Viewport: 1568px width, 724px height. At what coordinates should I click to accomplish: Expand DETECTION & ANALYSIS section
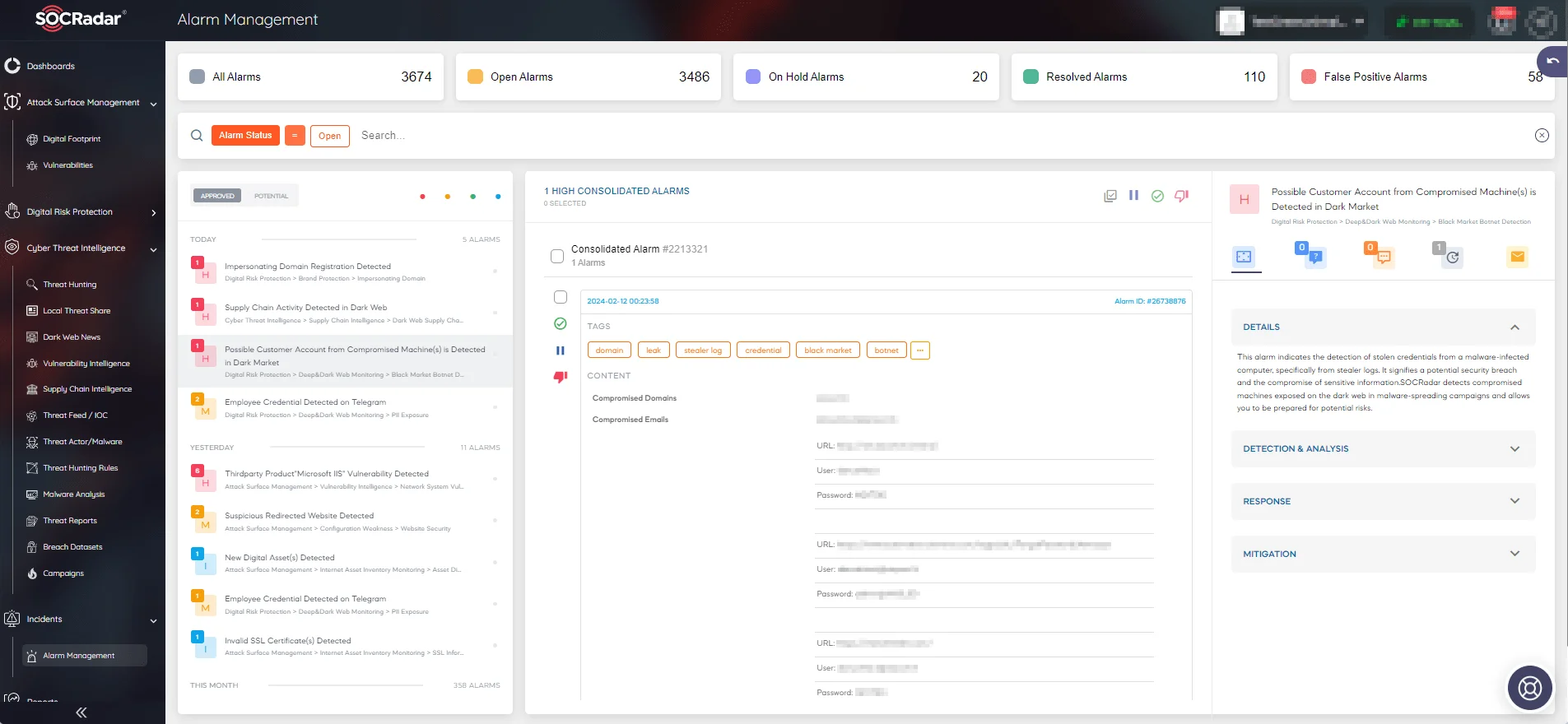point(1383,449)
